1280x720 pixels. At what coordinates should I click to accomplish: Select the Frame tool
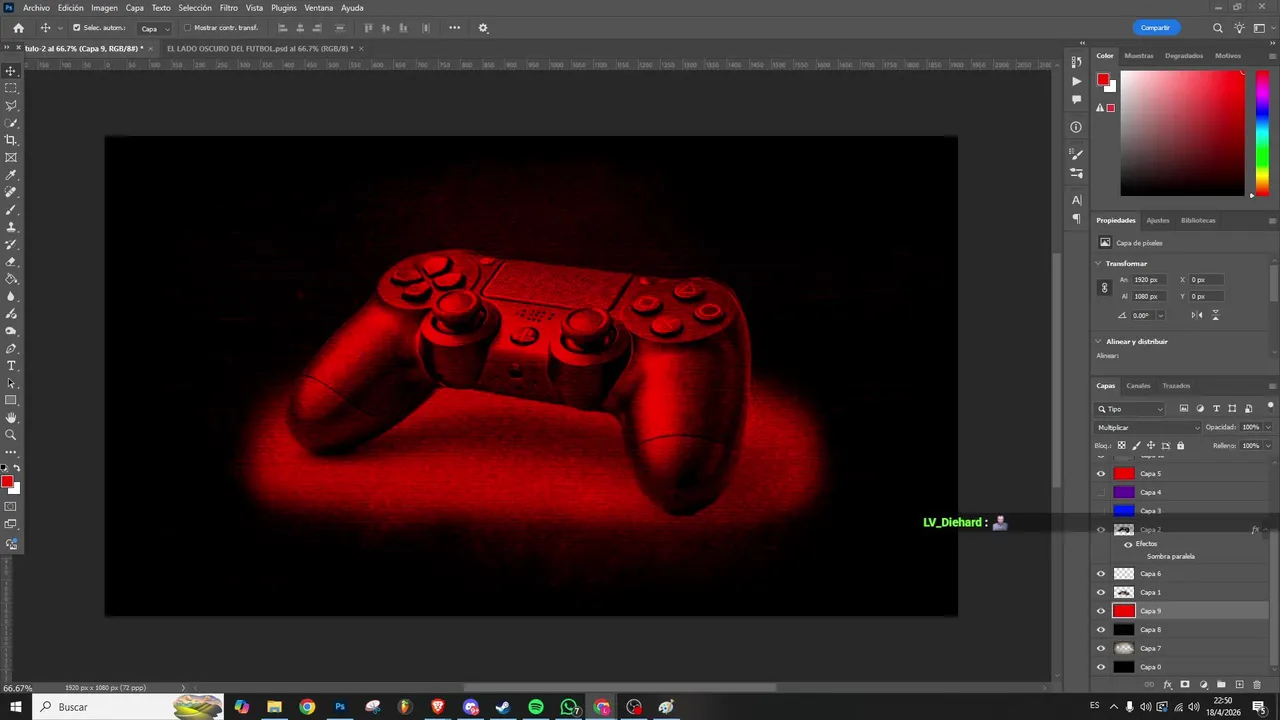11,157
